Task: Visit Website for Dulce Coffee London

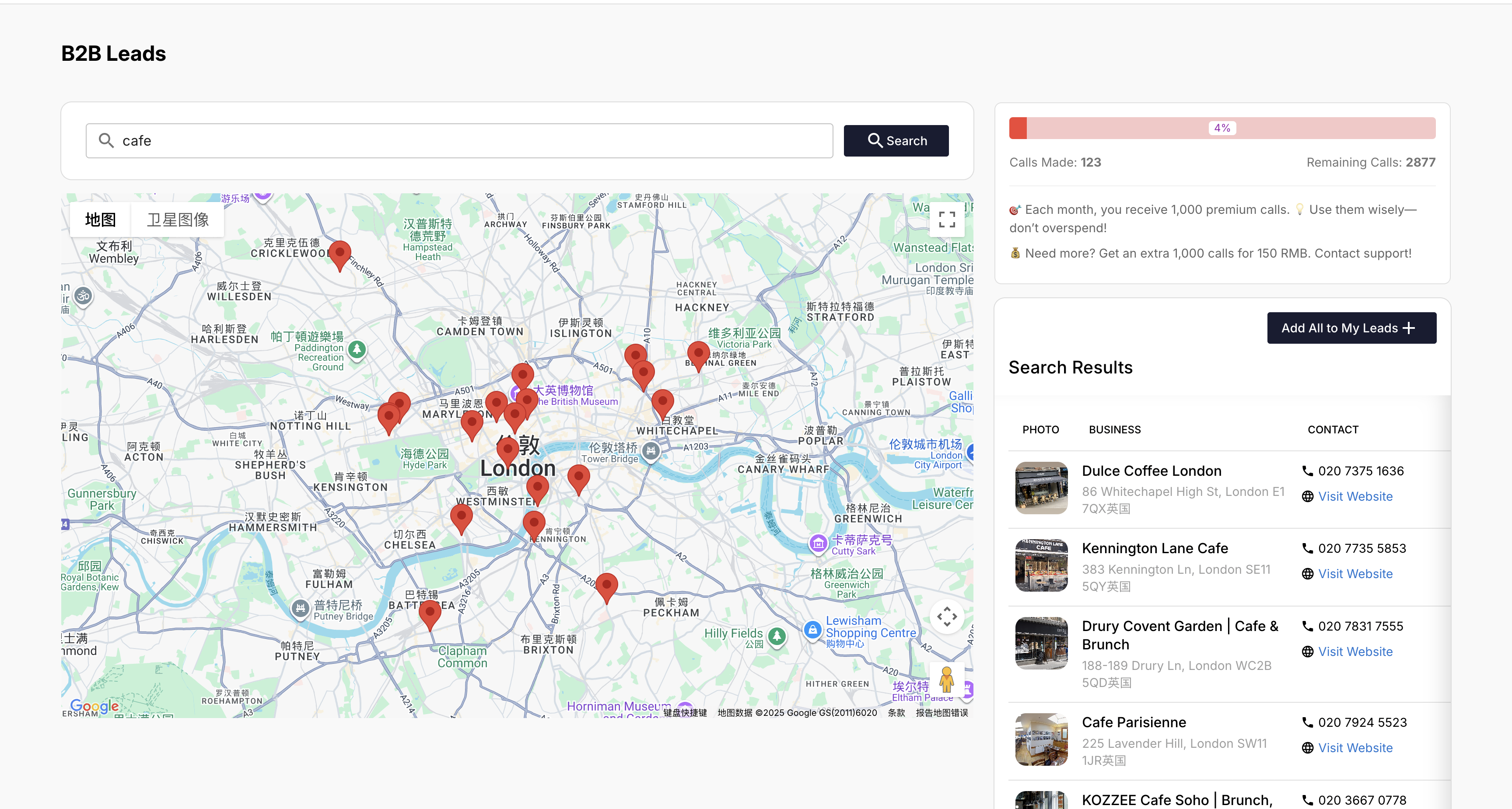Action: pos(1354,496)
